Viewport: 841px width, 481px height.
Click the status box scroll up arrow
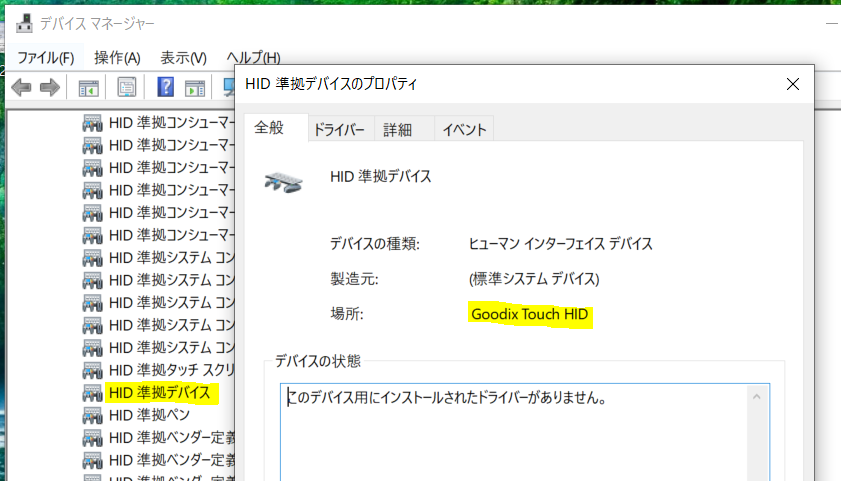[757, 397]
